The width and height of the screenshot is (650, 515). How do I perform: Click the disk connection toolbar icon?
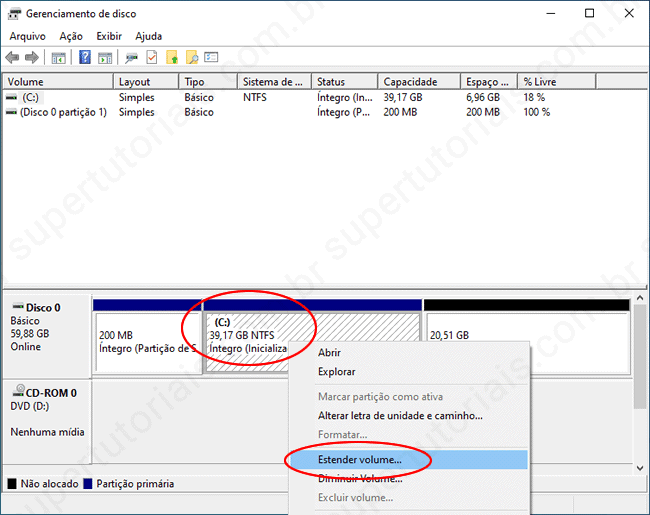click(131, 58)
